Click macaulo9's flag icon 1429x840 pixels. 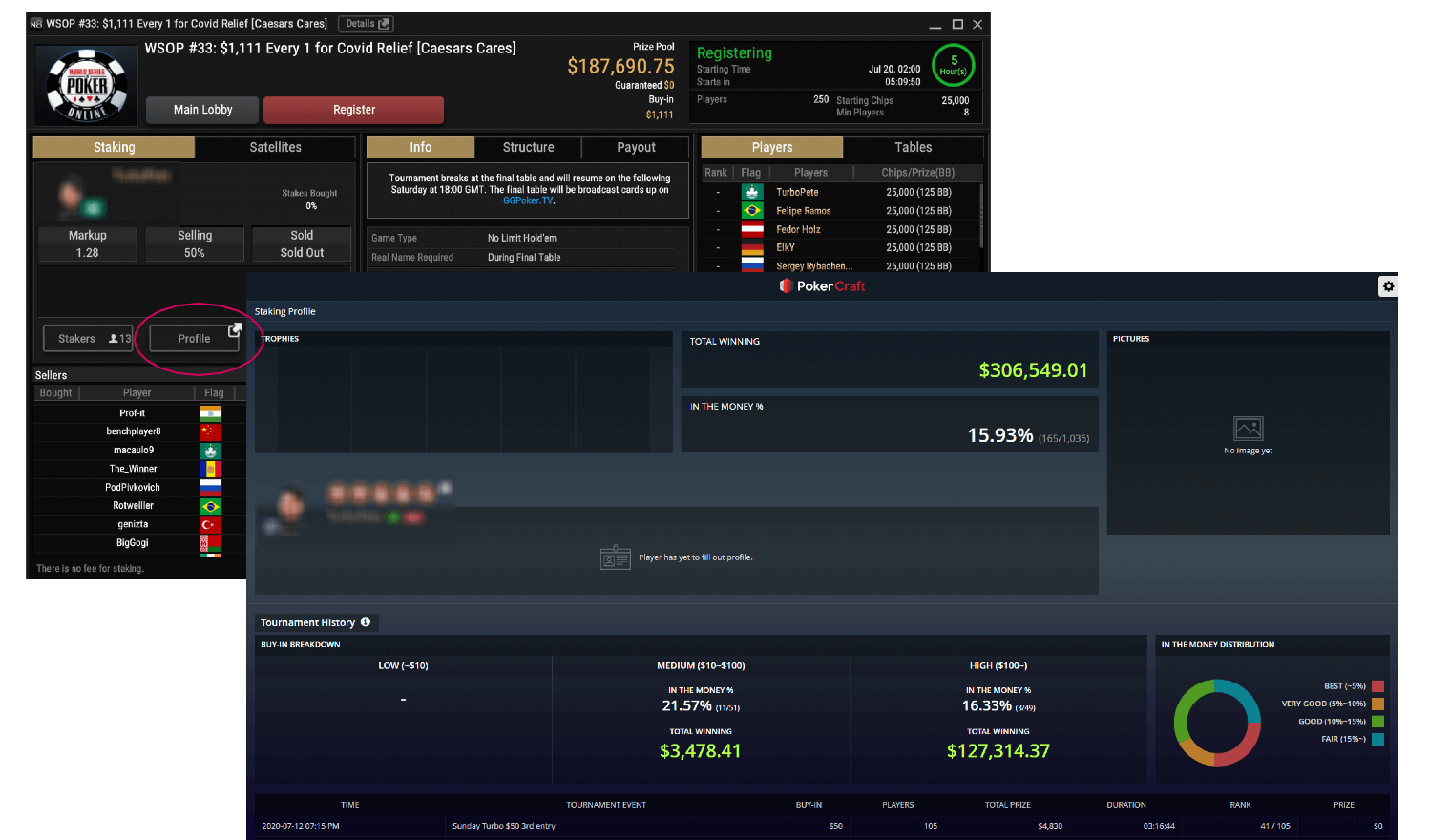pyautogui.click(x=210, y=451)
